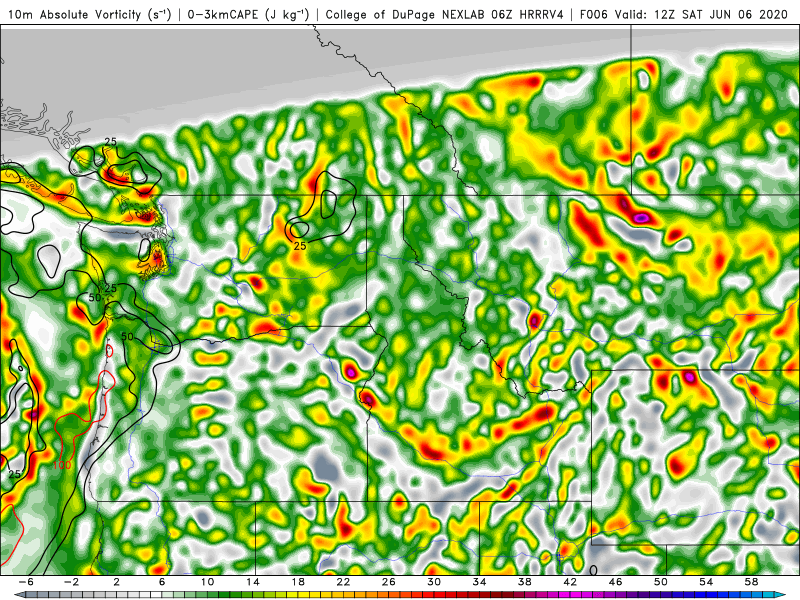
Task: Click the colorbar tick label "22"
Action: point(343,582)
